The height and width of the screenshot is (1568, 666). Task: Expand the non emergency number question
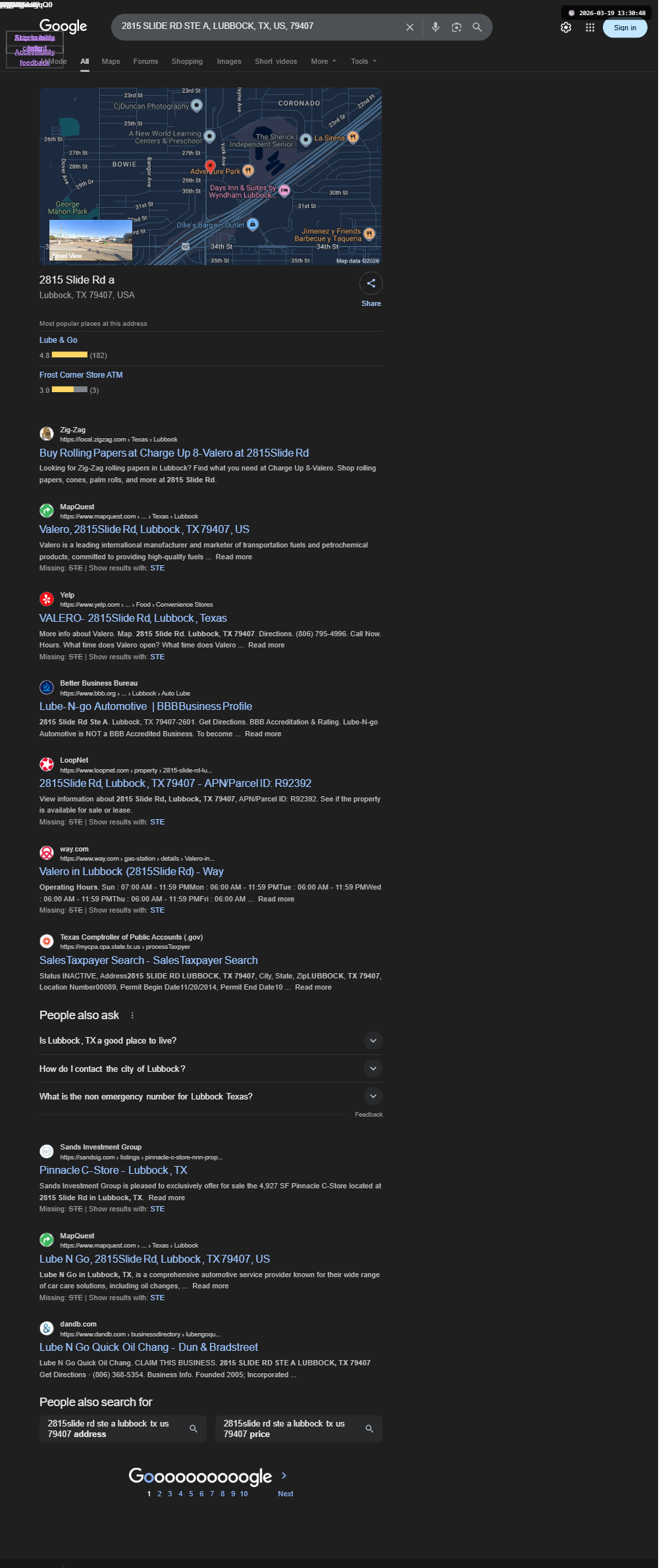point(211,1096)
